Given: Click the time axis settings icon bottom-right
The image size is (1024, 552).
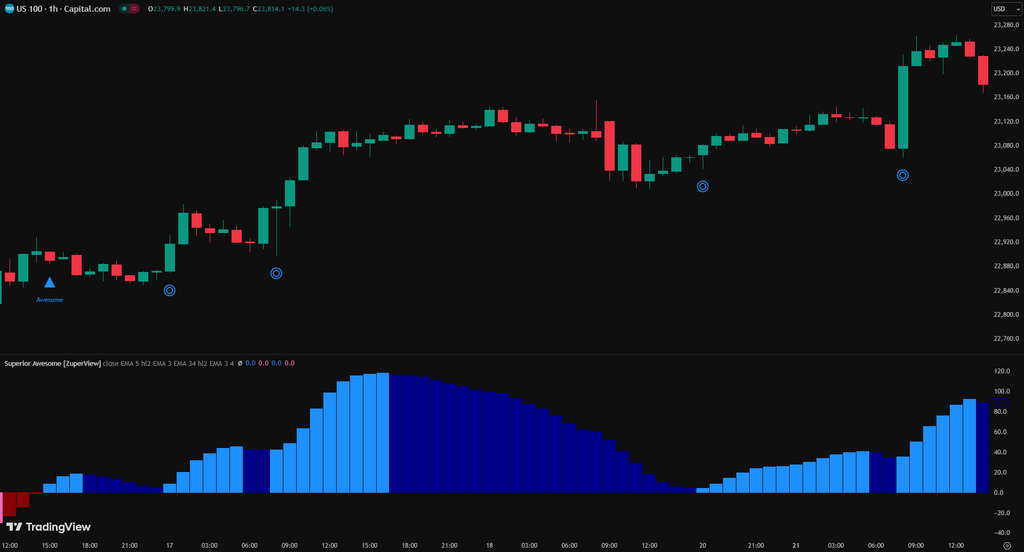Looking at the screenshot, I should 1007,545.
